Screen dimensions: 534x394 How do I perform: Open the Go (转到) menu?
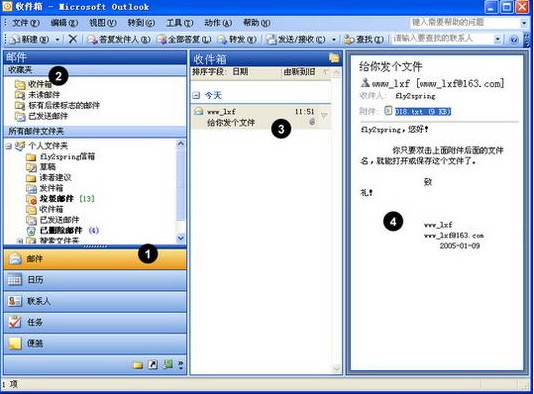(141, 23)
